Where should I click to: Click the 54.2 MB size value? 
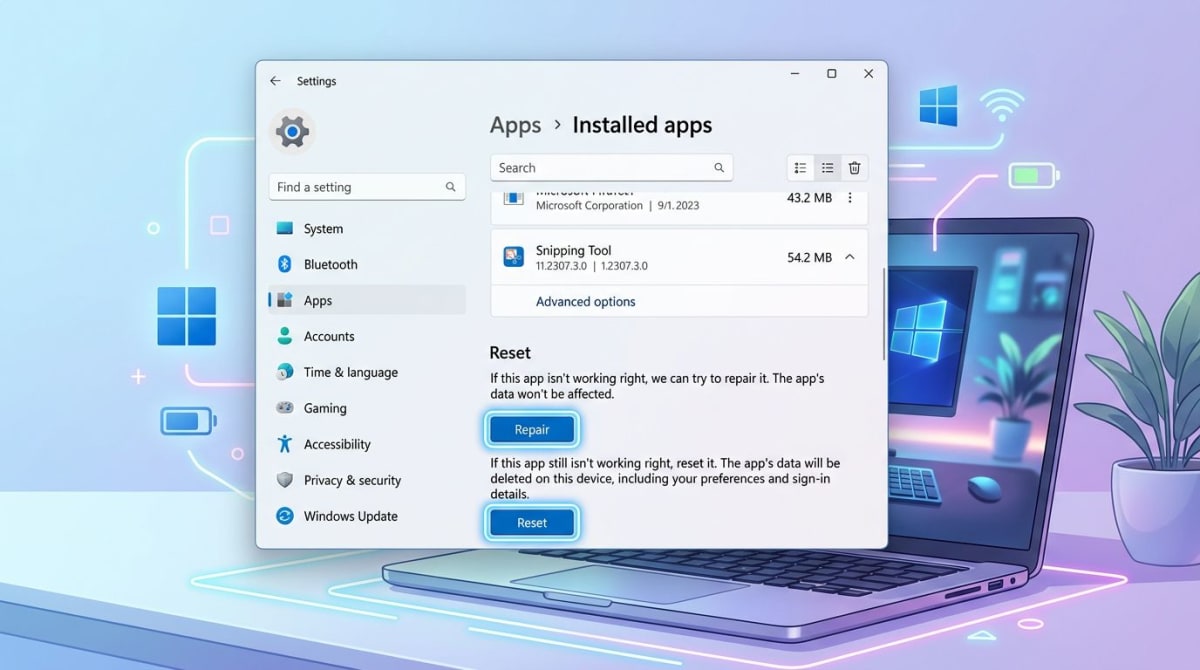pyautogui.click(x=809, y=257)
